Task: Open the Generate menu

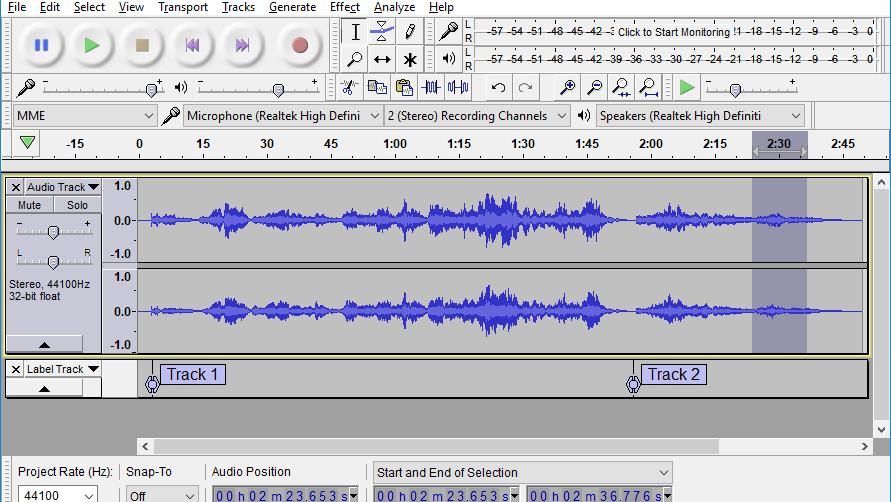Action: click(292, 7)
